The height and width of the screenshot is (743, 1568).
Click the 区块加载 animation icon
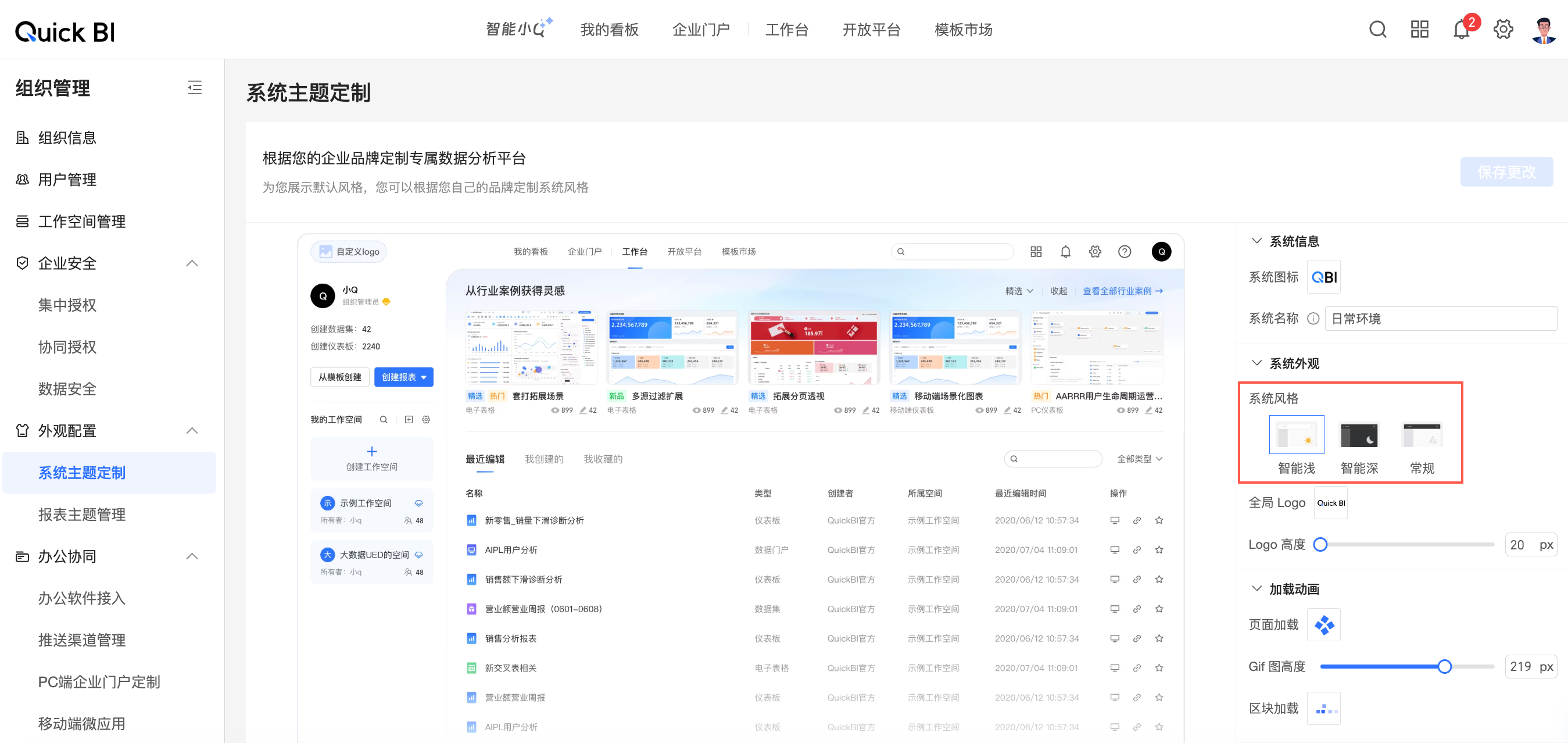point(1324,708)
